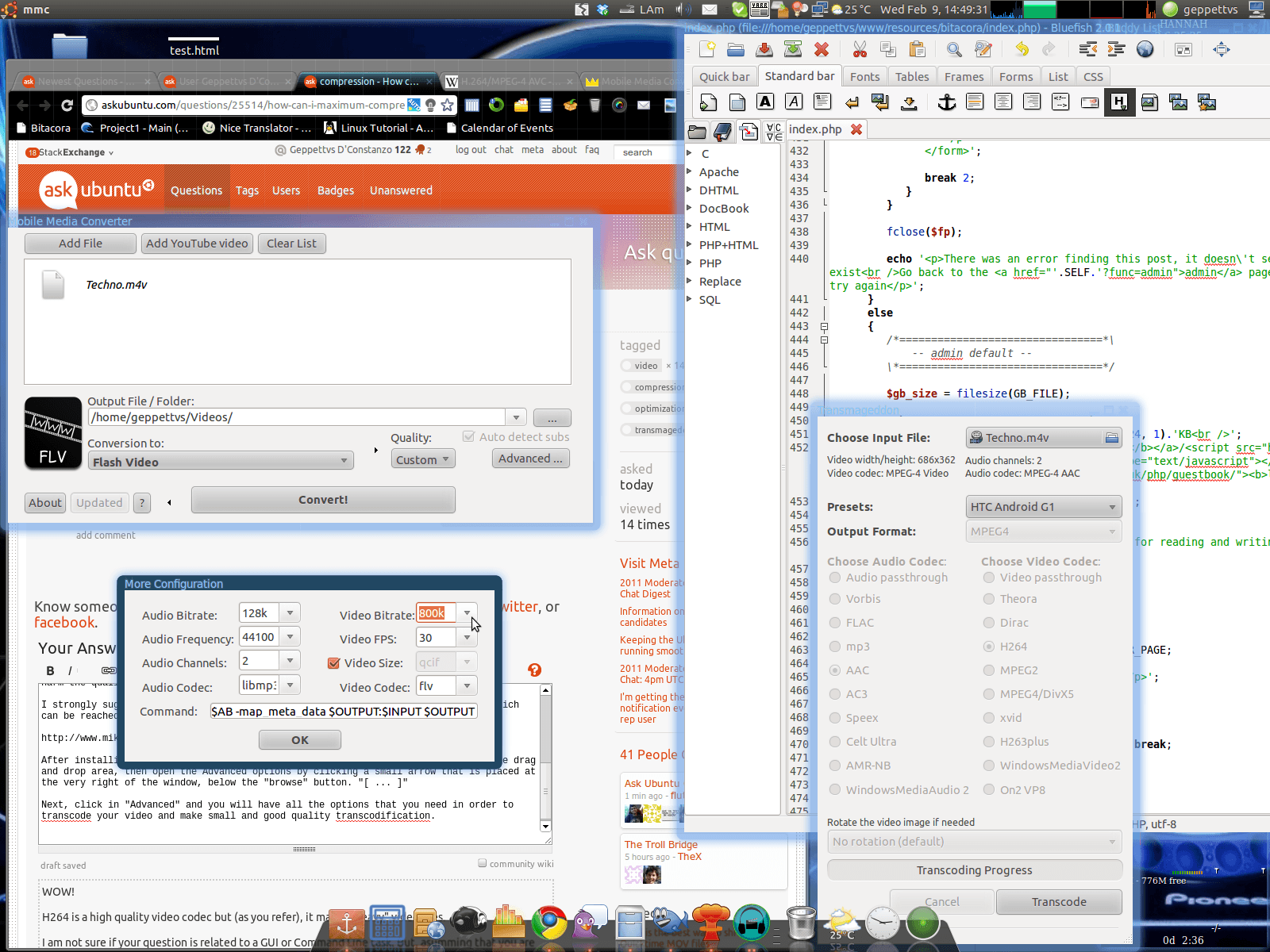Toggle Video Size checkbox in More Configuration
This screenshot has width=1270, height=952.
[x=333, y=663]
